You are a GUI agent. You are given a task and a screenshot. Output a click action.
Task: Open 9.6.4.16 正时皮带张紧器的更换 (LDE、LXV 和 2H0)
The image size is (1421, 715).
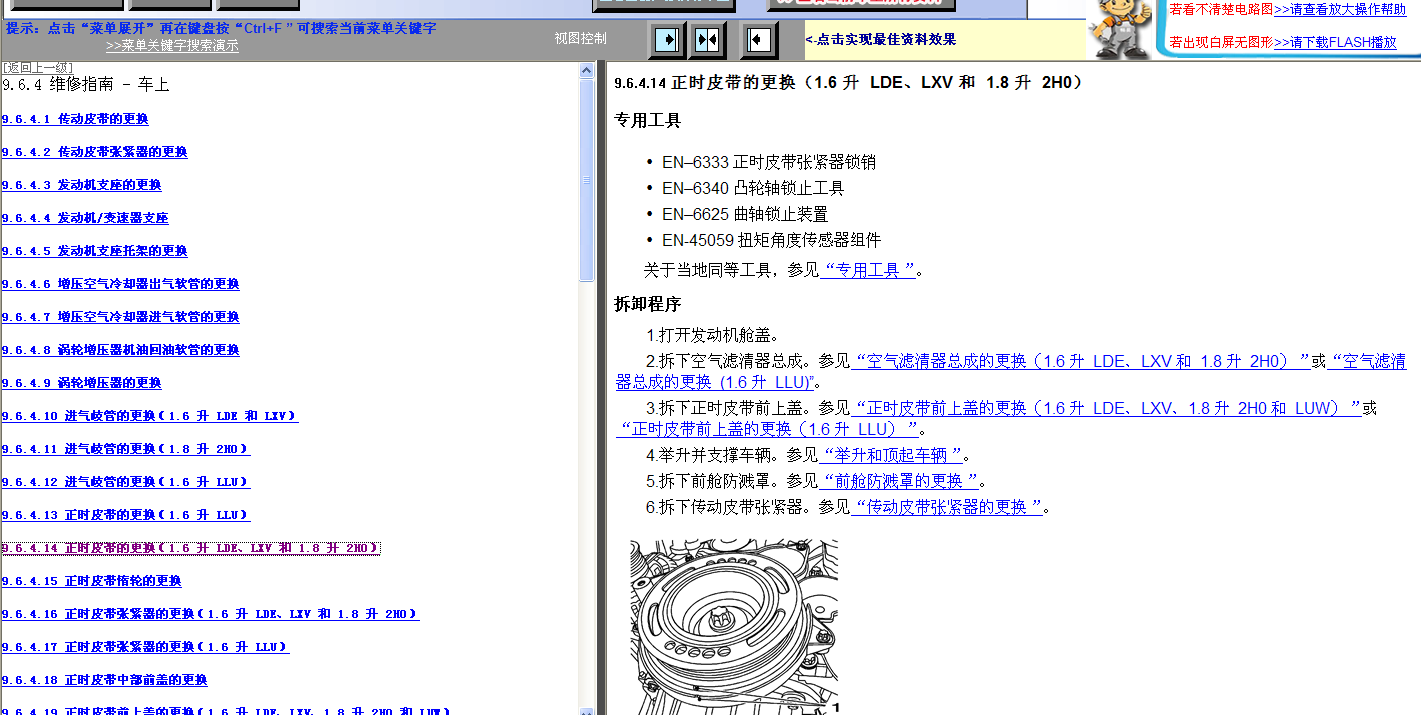click(210, 614)
